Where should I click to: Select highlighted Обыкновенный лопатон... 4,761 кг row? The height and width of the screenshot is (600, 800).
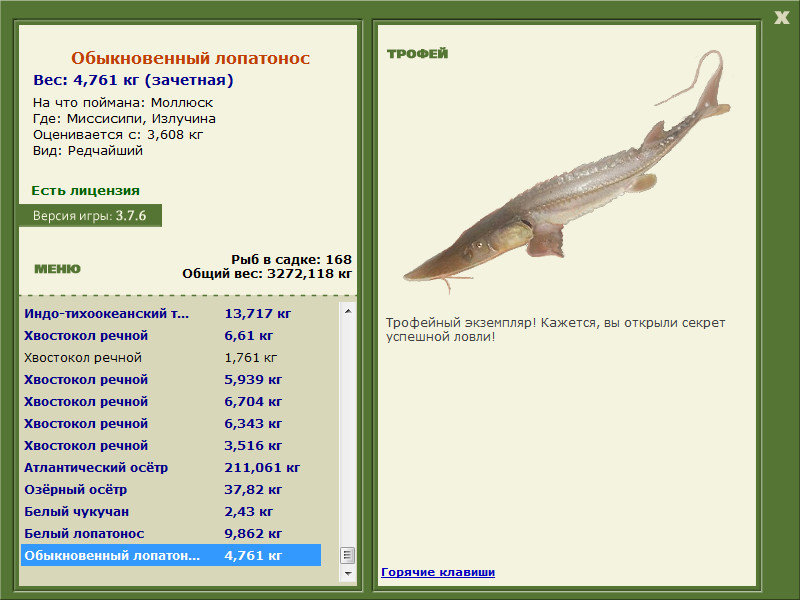[x=171, y=555]
